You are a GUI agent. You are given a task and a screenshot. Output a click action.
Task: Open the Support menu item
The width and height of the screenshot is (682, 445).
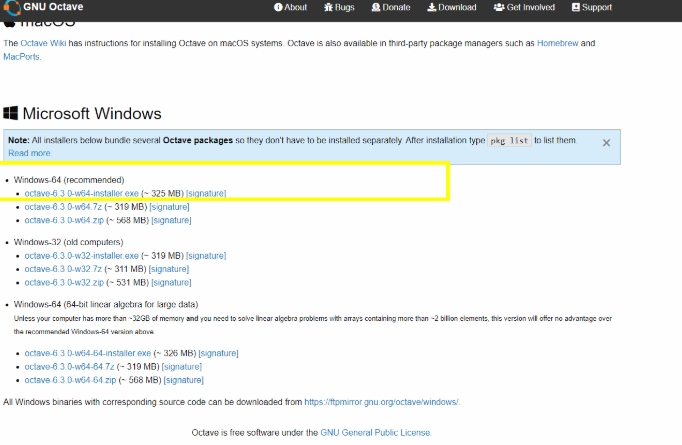(592, 7)
